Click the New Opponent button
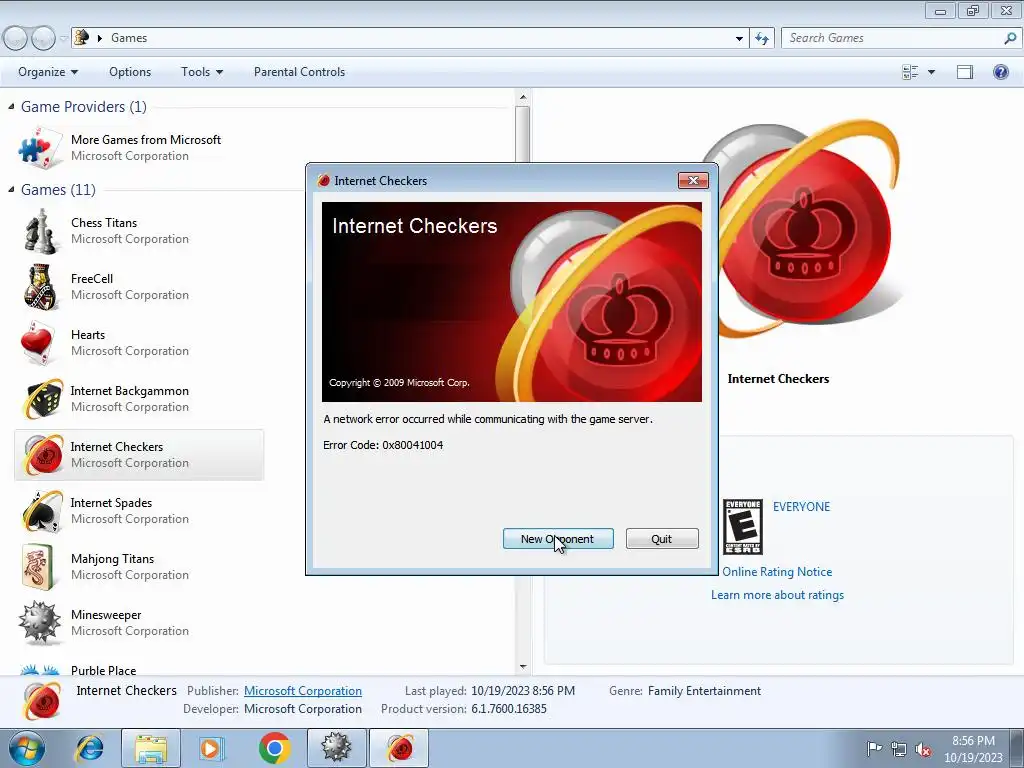The width and height of the screenshot is (1024, 768). pos(558,539)
